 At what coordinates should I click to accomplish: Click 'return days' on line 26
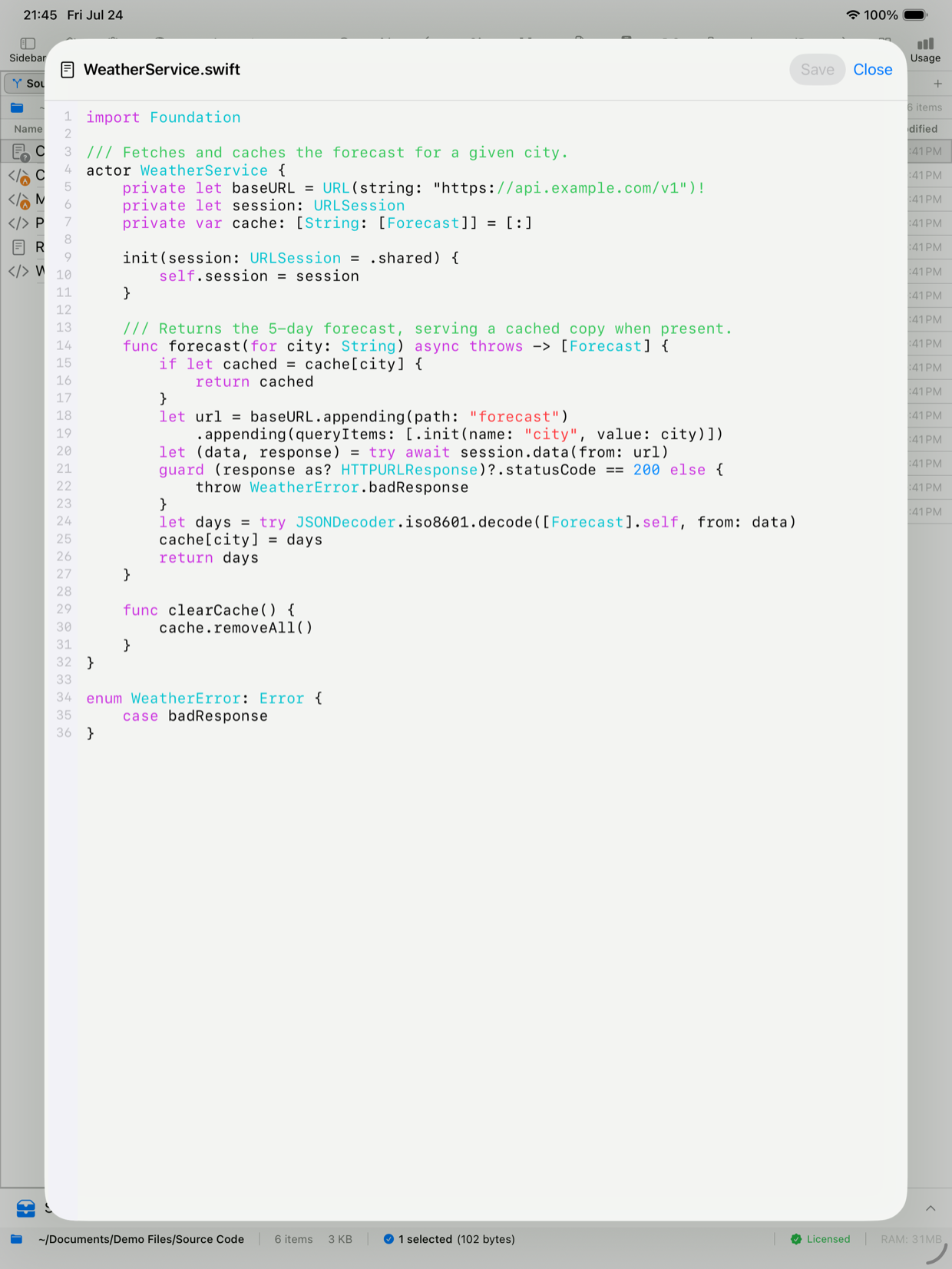click(x=209, y=558)
